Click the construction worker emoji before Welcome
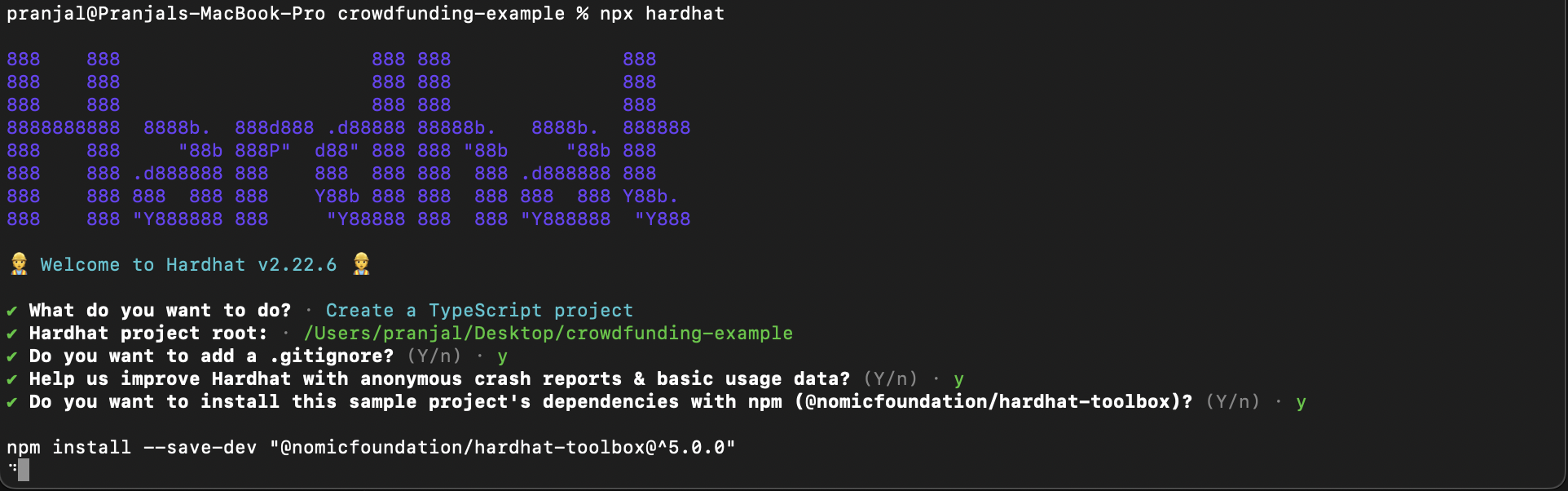Viewport: 1568px width, 491px height. 19,263
